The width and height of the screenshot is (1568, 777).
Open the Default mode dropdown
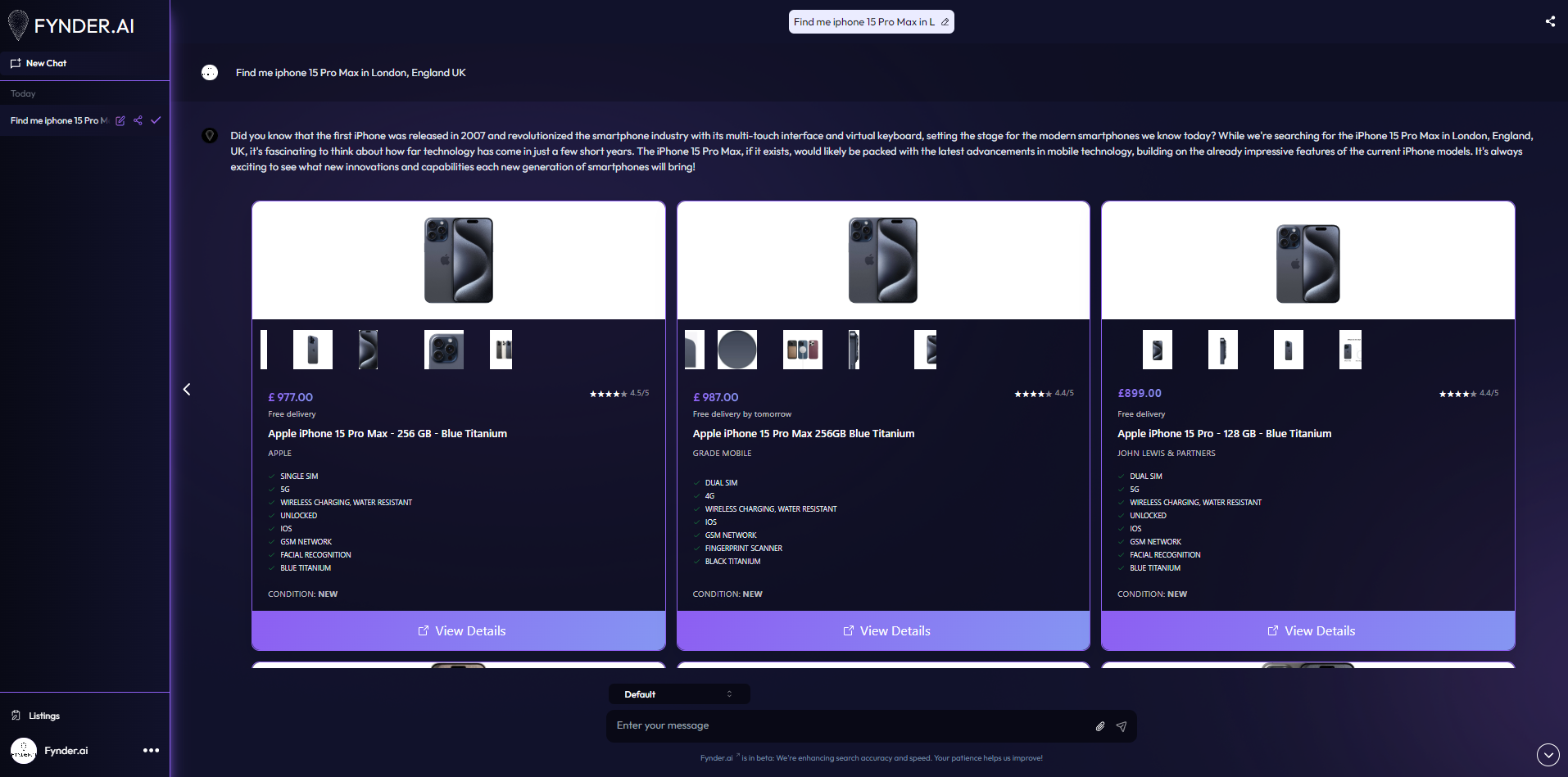pos(679,694)
